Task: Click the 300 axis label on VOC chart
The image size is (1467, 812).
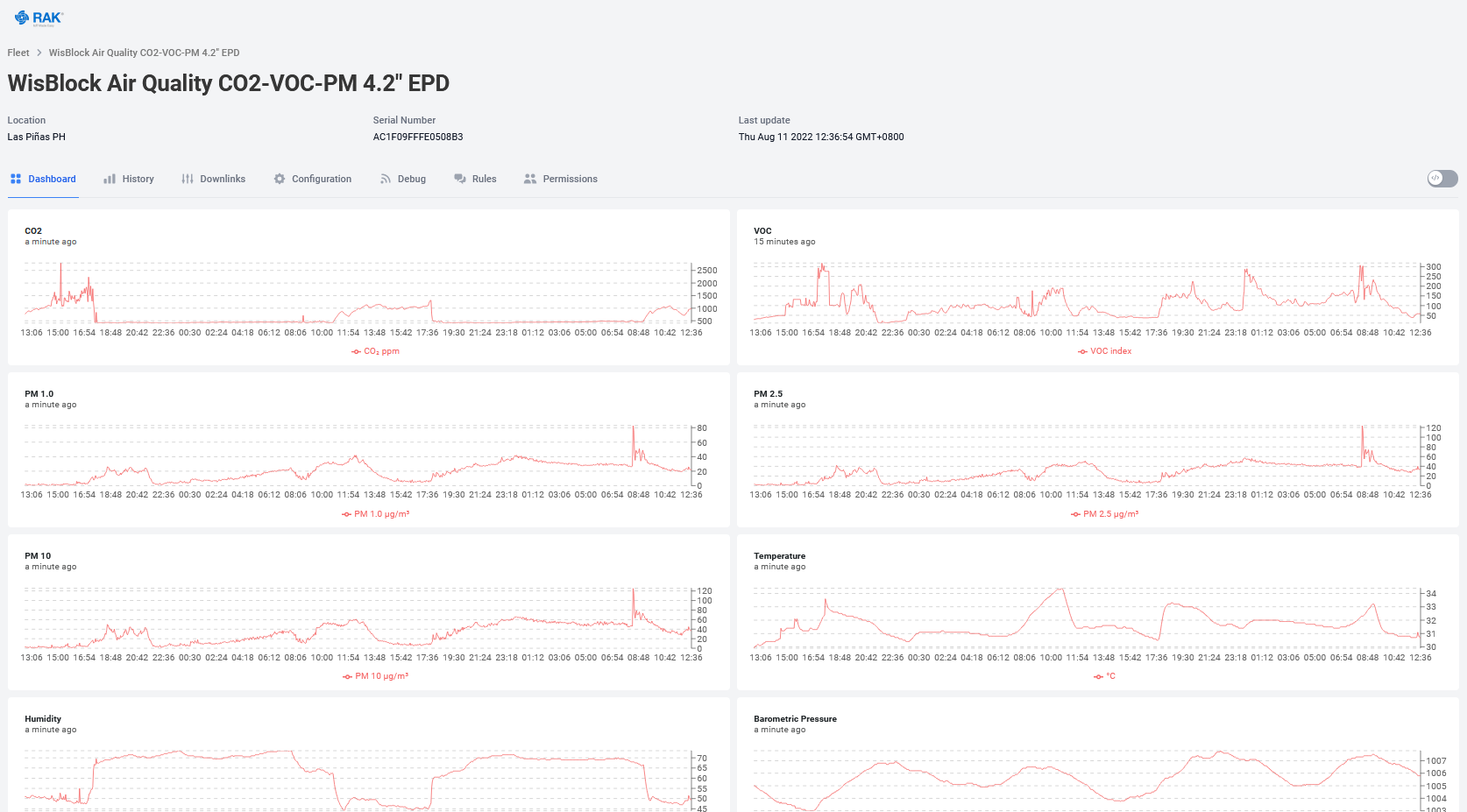Action: 1434,267
